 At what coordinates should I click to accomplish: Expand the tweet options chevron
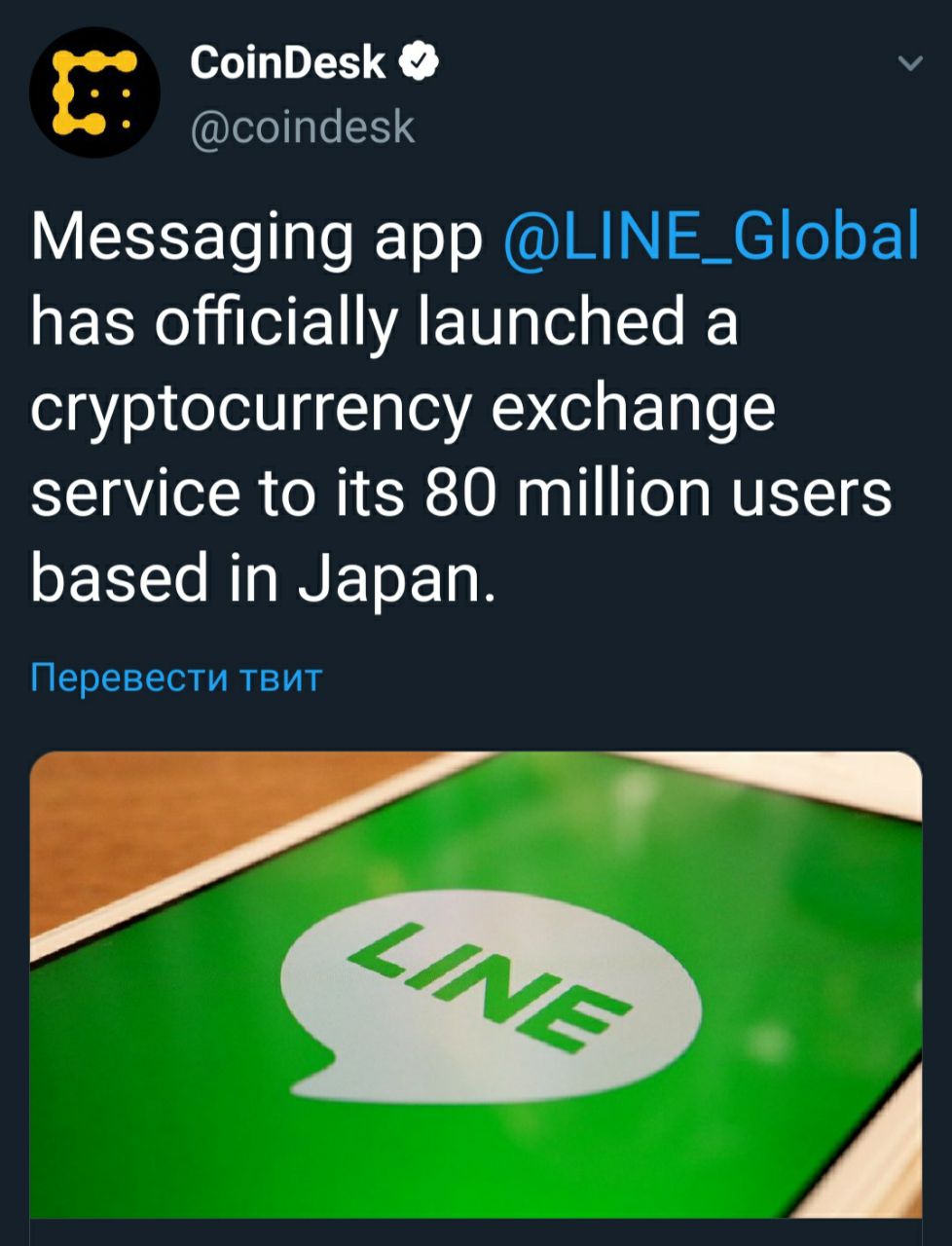(909, 64)
